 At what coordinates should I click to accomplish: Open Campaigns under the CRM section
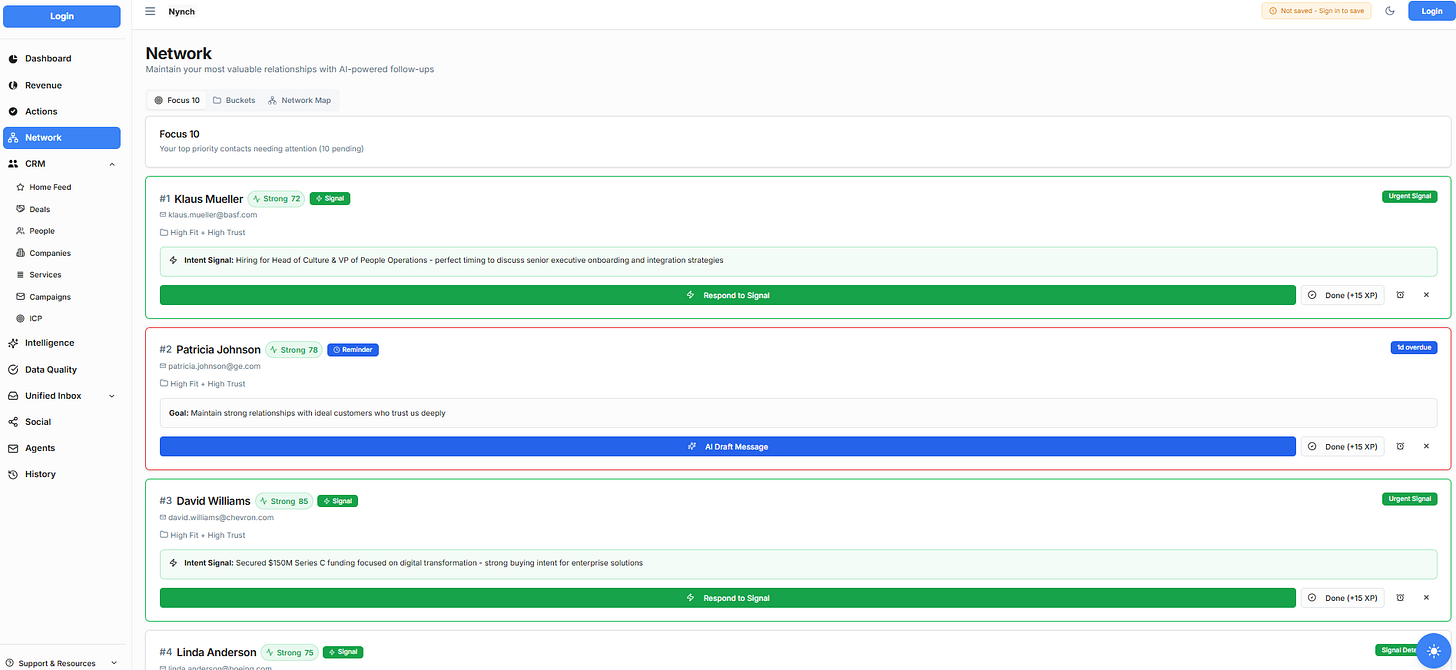(48, 296)
